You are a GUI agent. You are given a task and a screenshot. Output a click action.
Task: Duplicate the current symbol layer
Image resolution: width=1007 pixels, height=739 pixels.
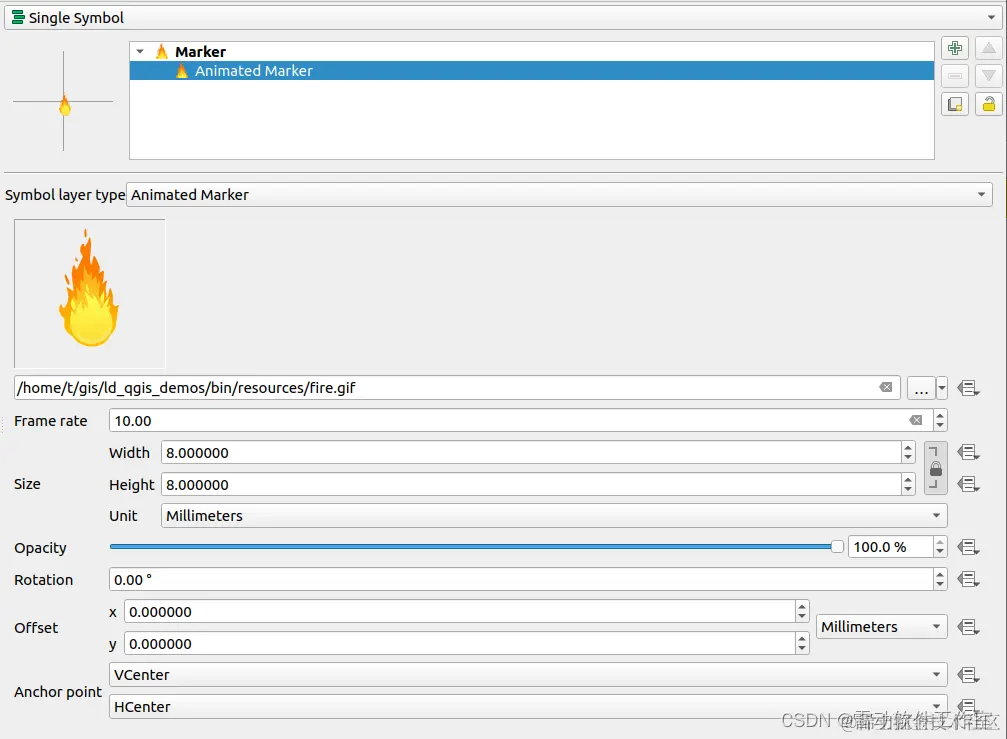[x=955, y=104]
